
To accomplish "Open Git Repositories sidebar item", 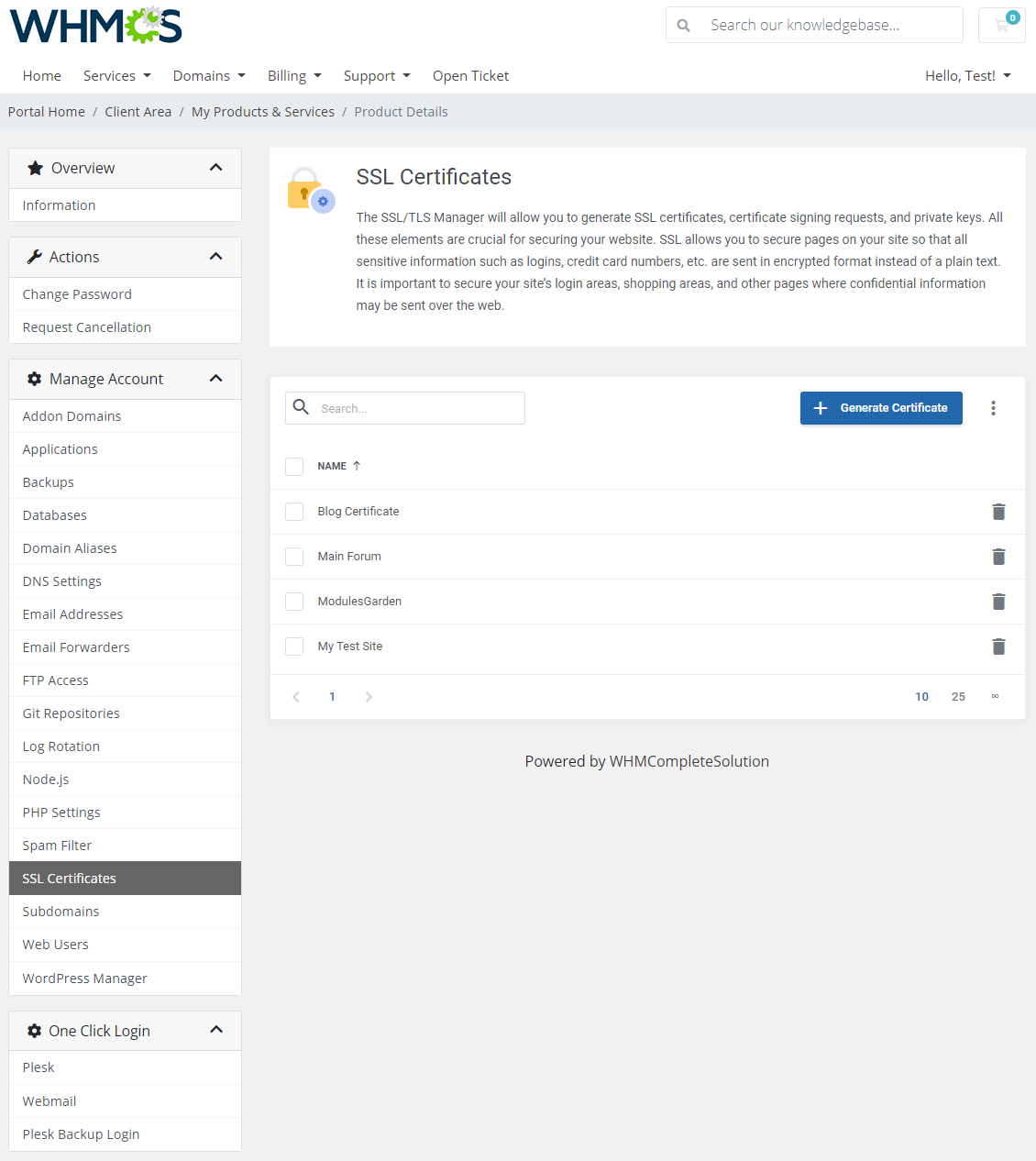I will (x=125, y=713).
